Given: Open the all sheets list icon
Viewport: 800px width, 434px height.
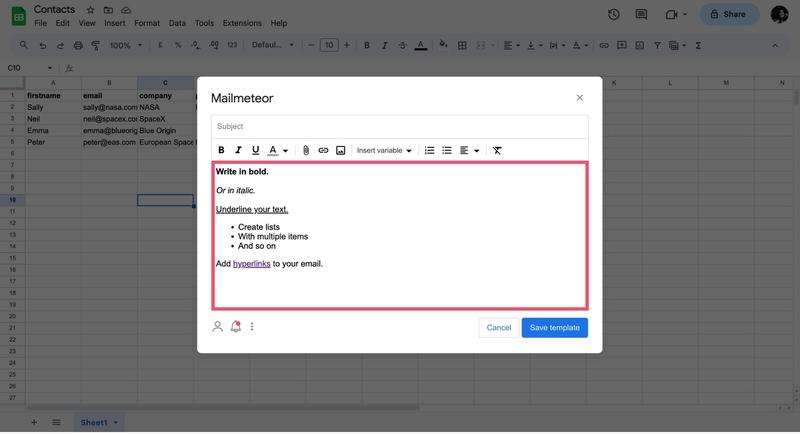Looking at the screenshot, I should tap(56, 423).
